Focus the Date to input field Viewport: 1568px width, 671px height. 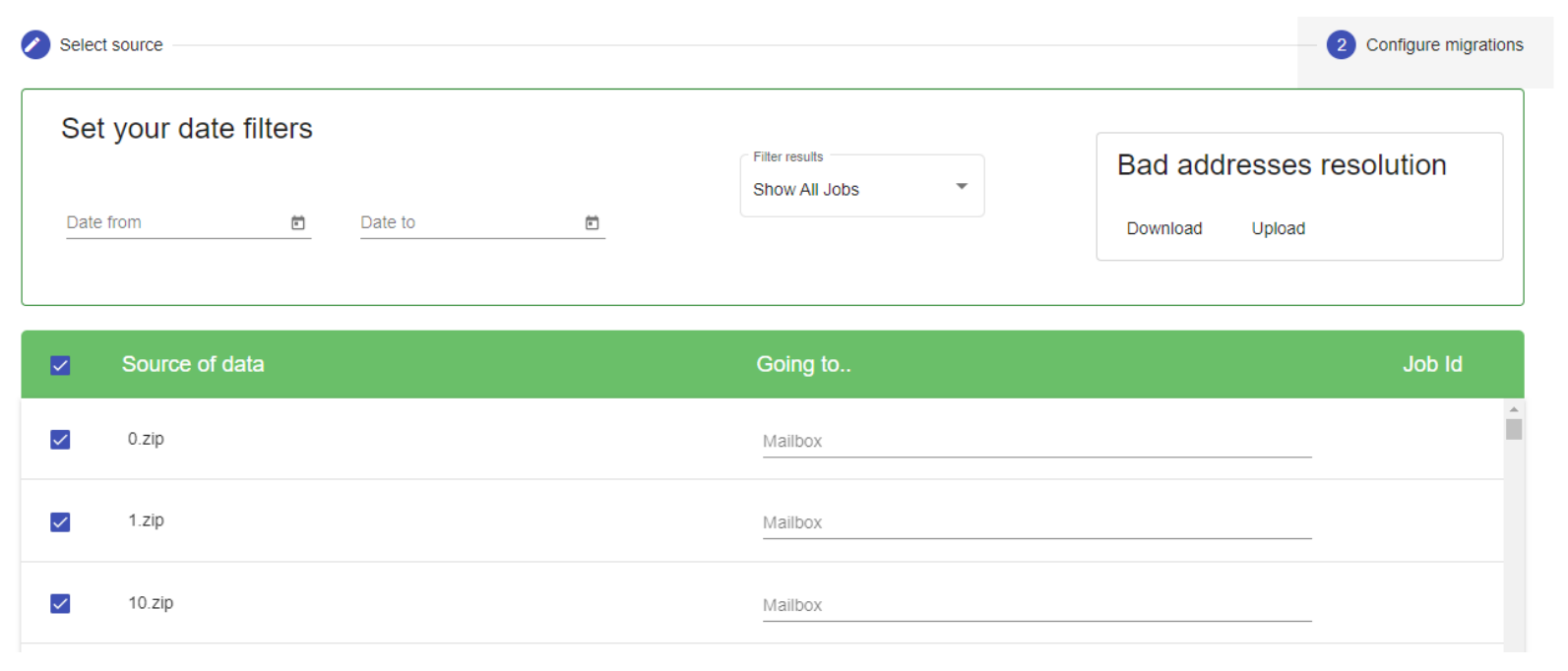point(468,223)
